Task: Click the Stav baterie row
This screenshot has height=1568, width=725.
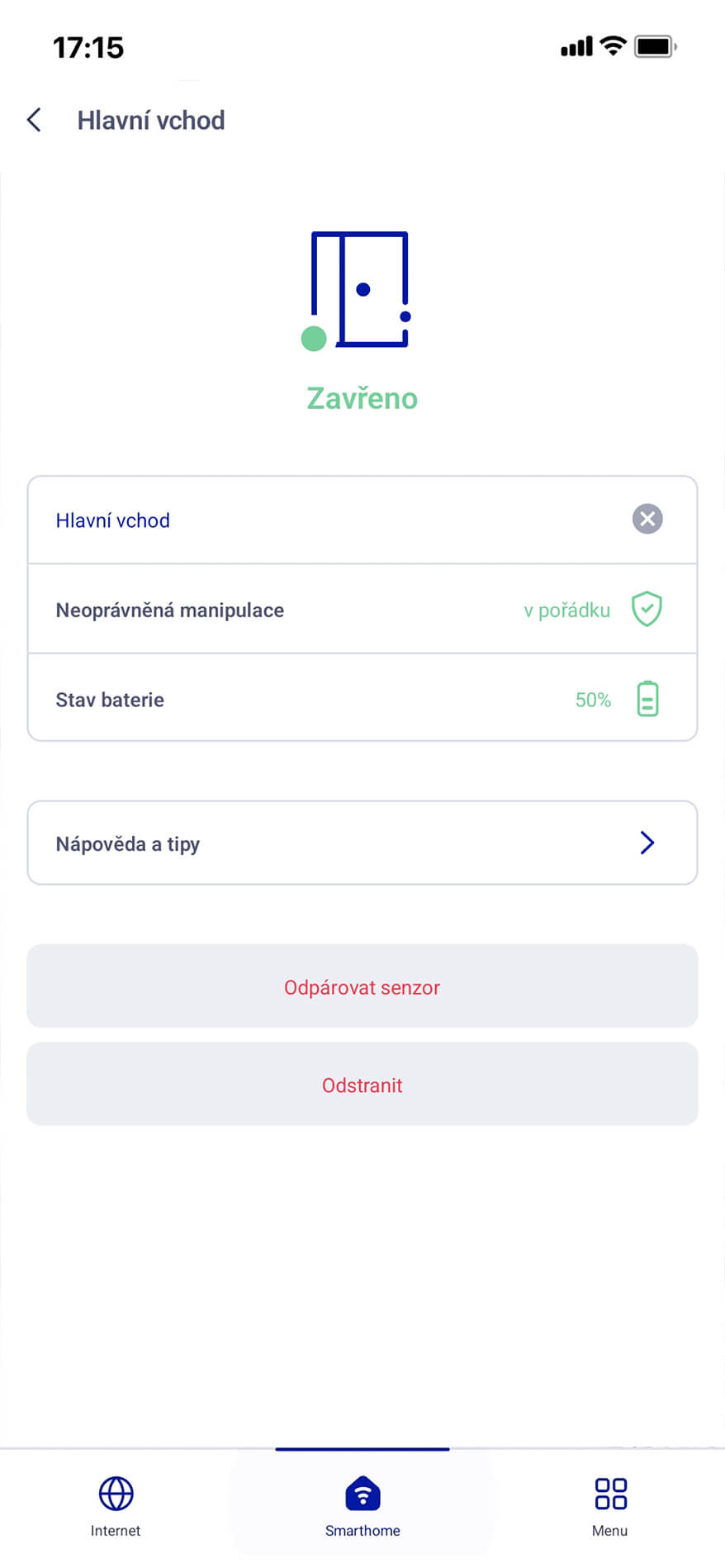Action: (248, 700)
